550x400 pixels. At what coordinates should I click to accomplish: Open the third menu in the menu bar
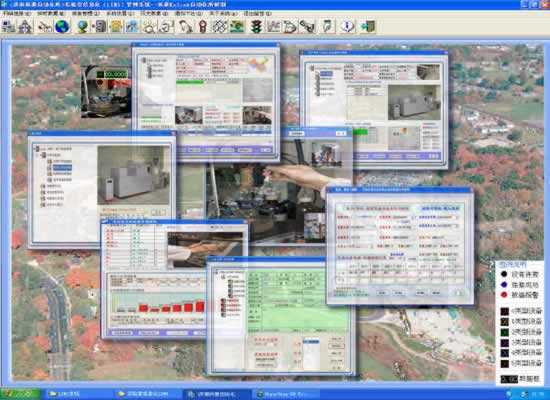(86, 13)
